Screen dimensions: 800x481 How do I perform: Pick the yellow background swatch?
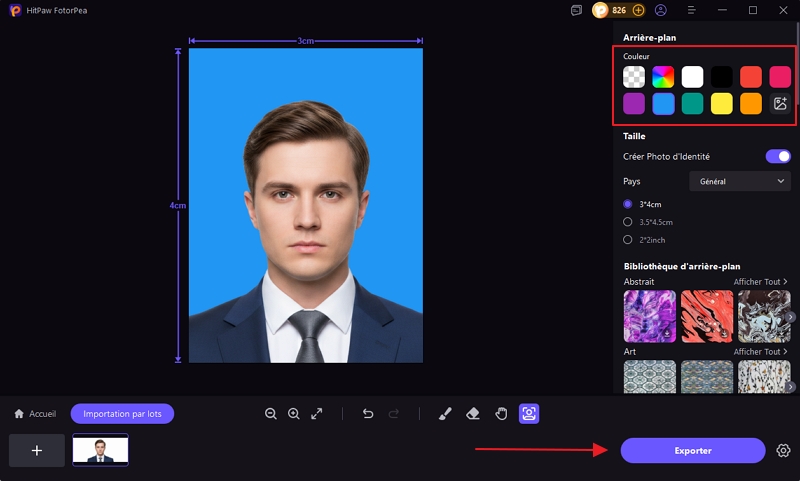[x=721, y=104]
